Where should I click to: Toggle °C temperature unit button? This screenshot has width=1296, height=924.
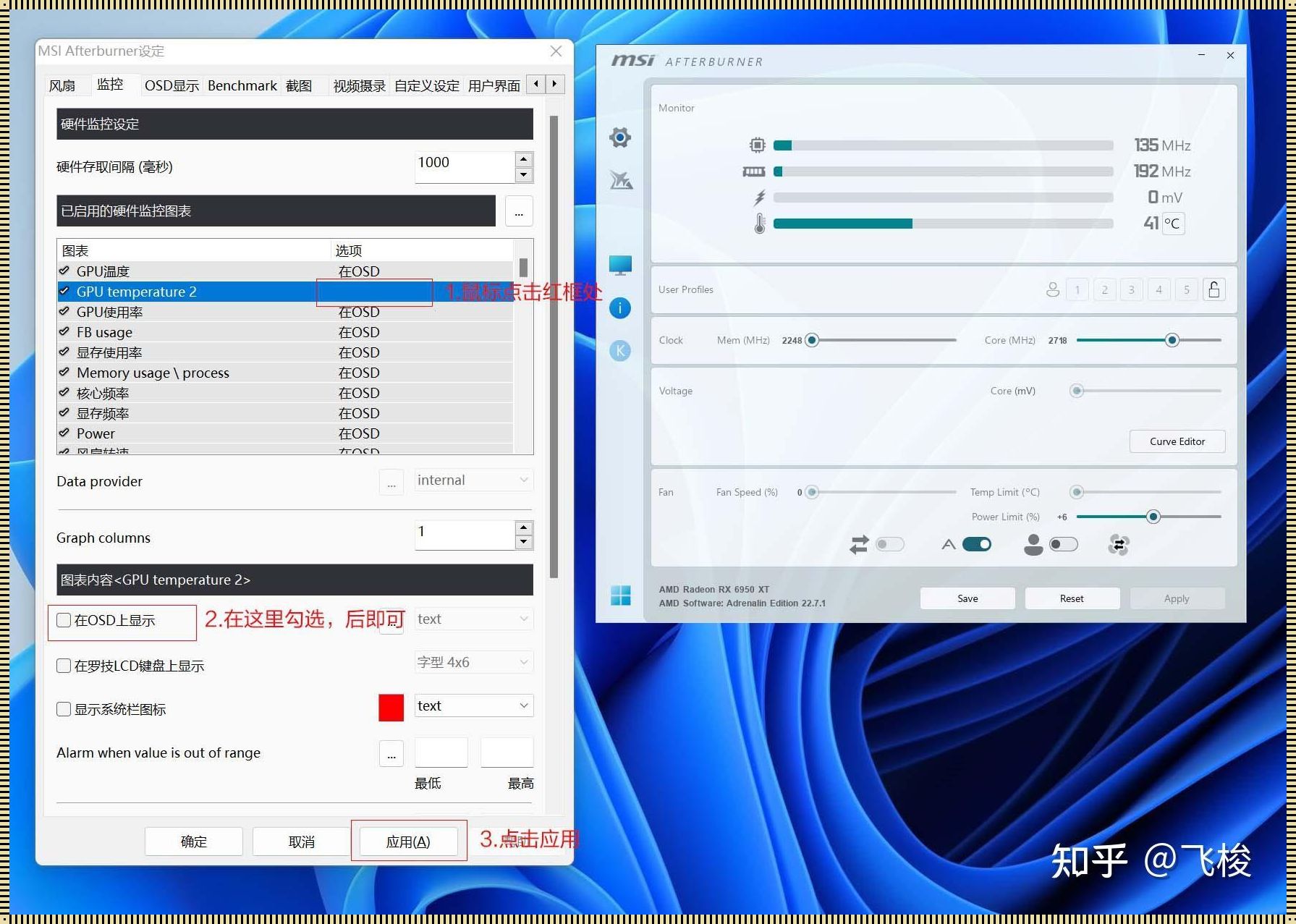tap(1172, 224)
